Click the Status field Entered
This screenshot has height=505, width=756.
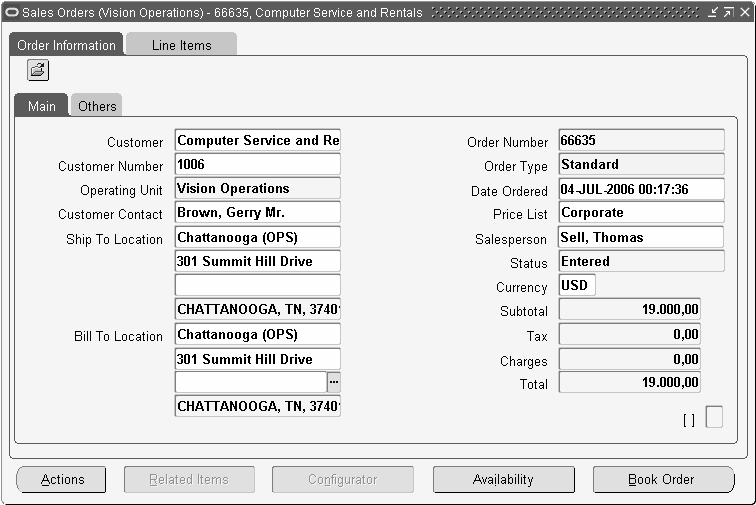[642, 261]
